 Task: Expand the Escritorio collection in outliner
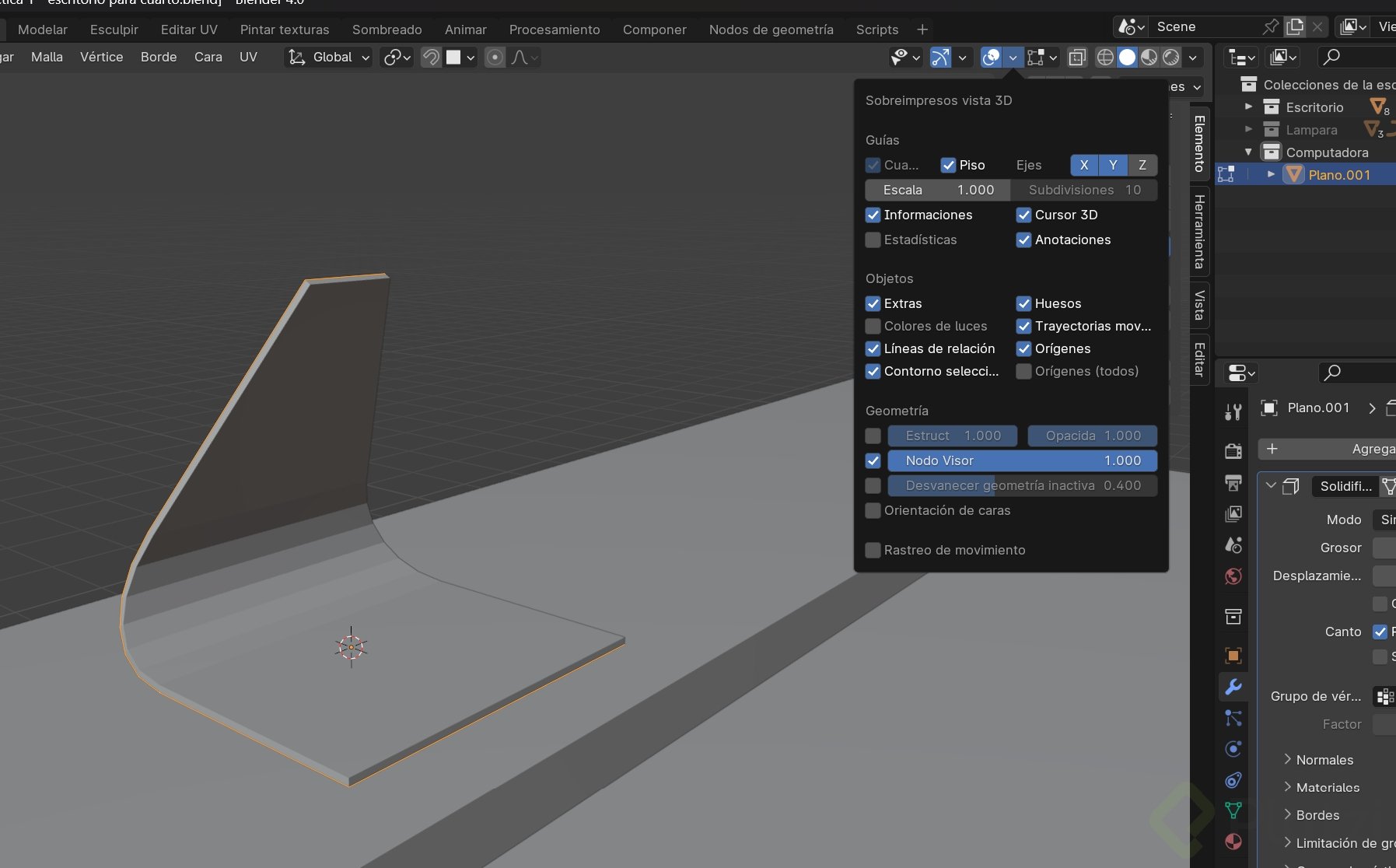(1248, 107)
